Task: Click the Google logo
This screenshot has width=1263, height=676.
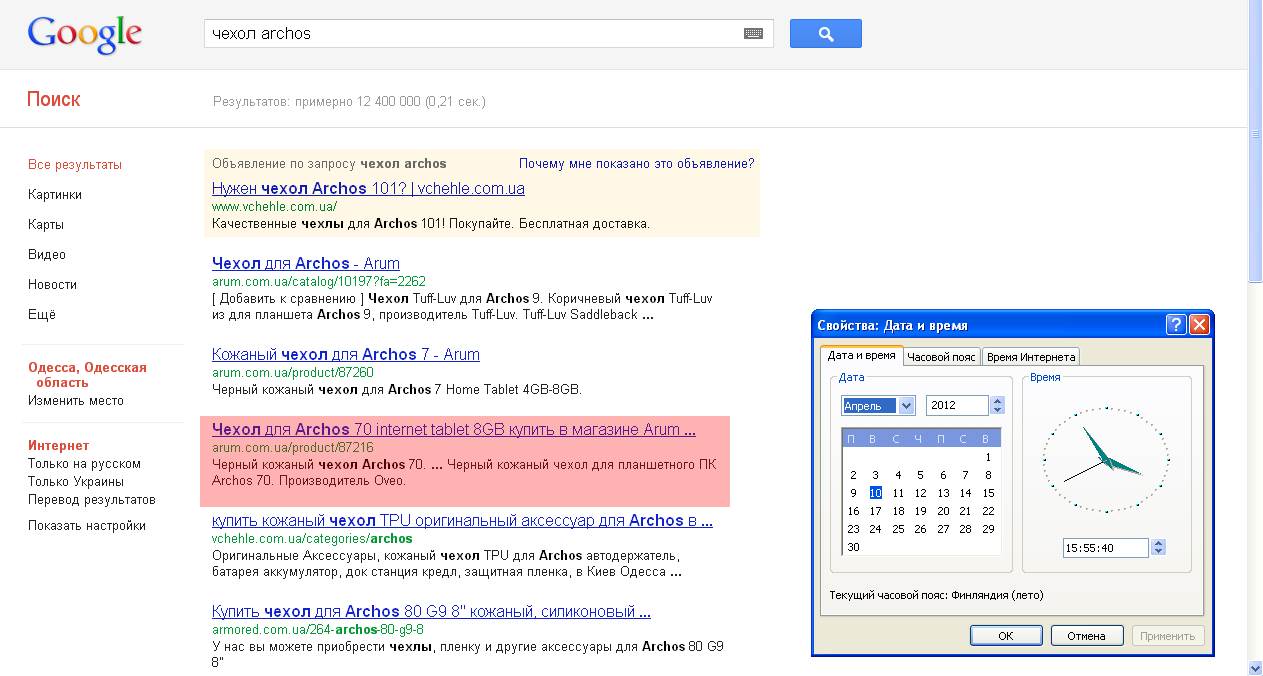Action: point(85,35)
